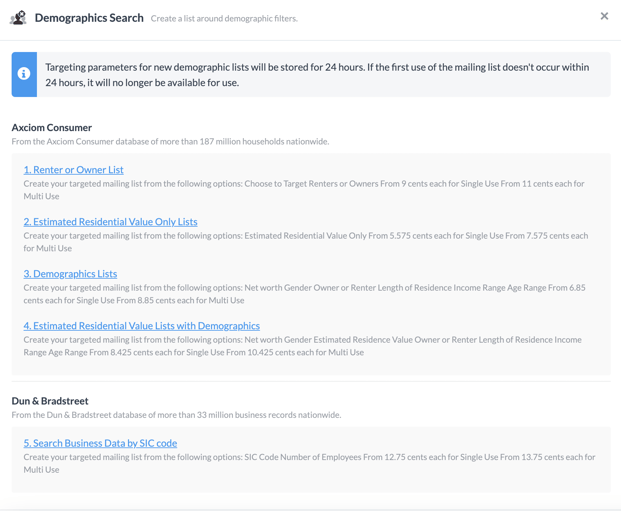Click the info icon in blue banner
This screenshot has width=621, height=511.
(x=24, y=74)
